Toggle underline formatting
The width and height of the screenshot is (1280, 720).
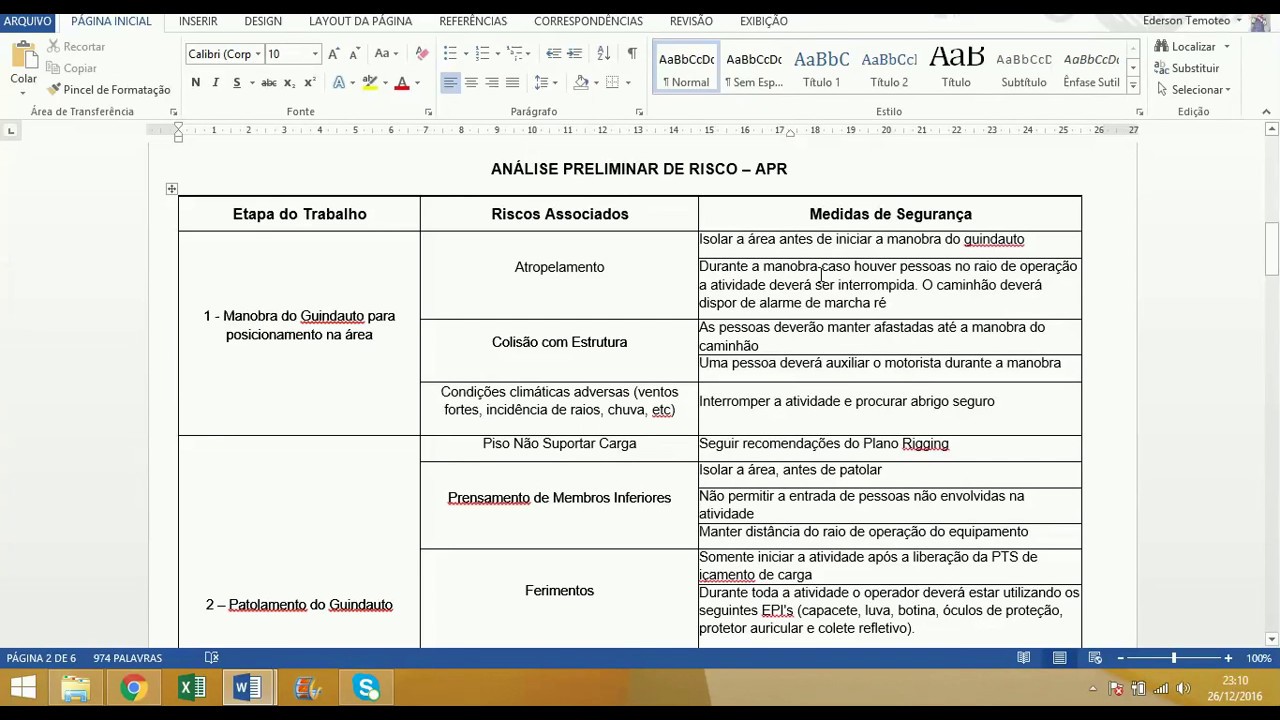tap(237, 83)
